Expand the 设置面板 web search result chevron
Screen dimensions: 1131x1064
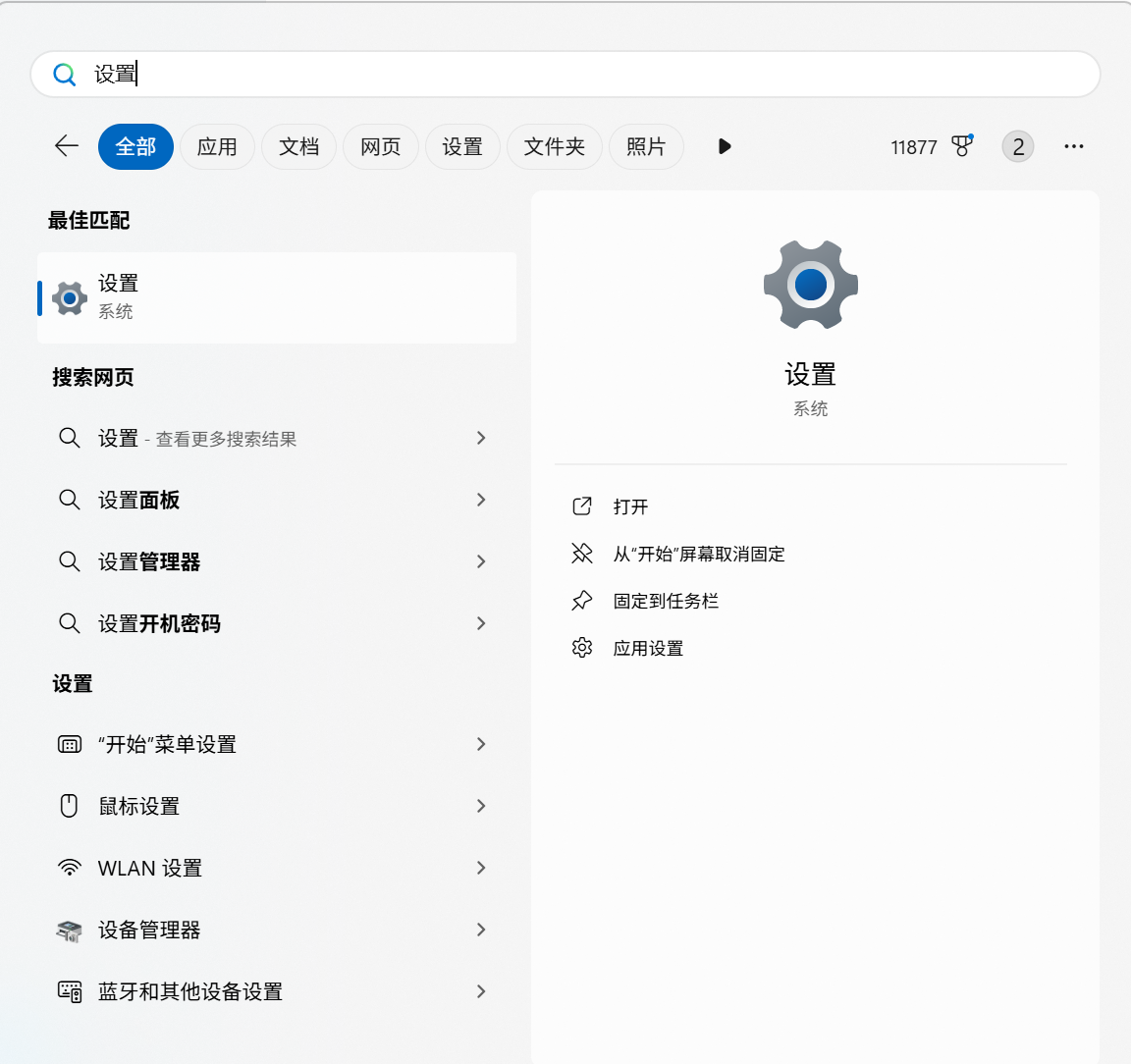[x=481, y=500]
